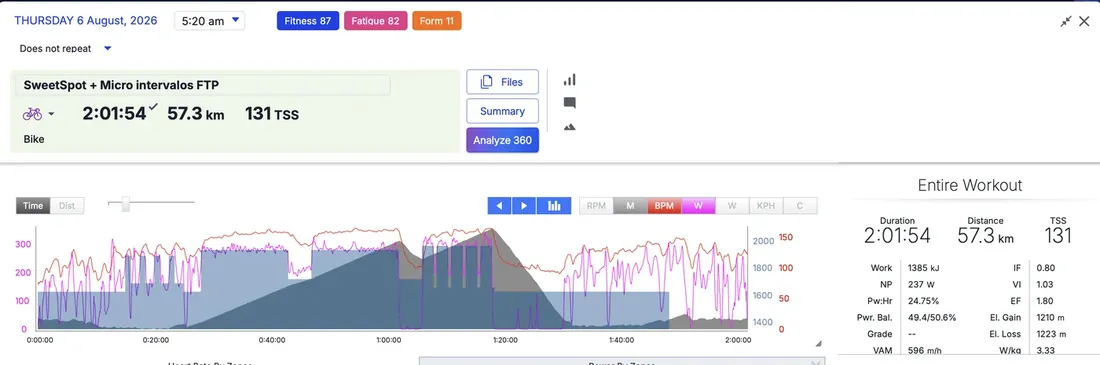Toggle the magenta W power channel
The image size is (1100, 365).
click(x=698, y=206)
